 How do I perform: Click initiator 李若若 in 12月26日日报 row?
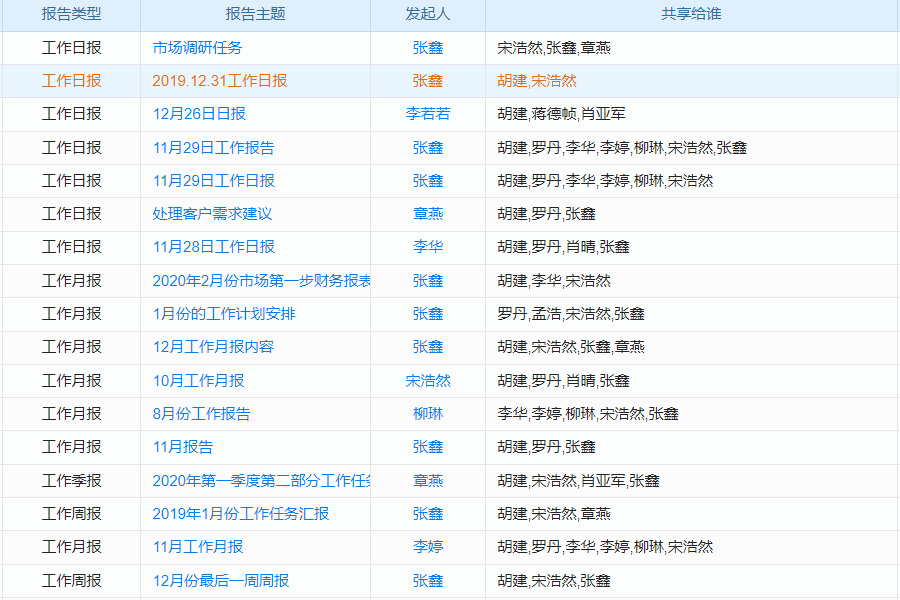[428, 114]
